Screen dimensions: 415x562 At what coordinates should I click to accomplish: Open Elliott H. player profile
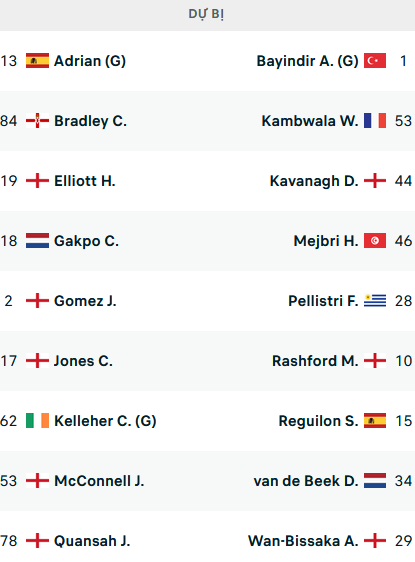click(x=85, y=181)
